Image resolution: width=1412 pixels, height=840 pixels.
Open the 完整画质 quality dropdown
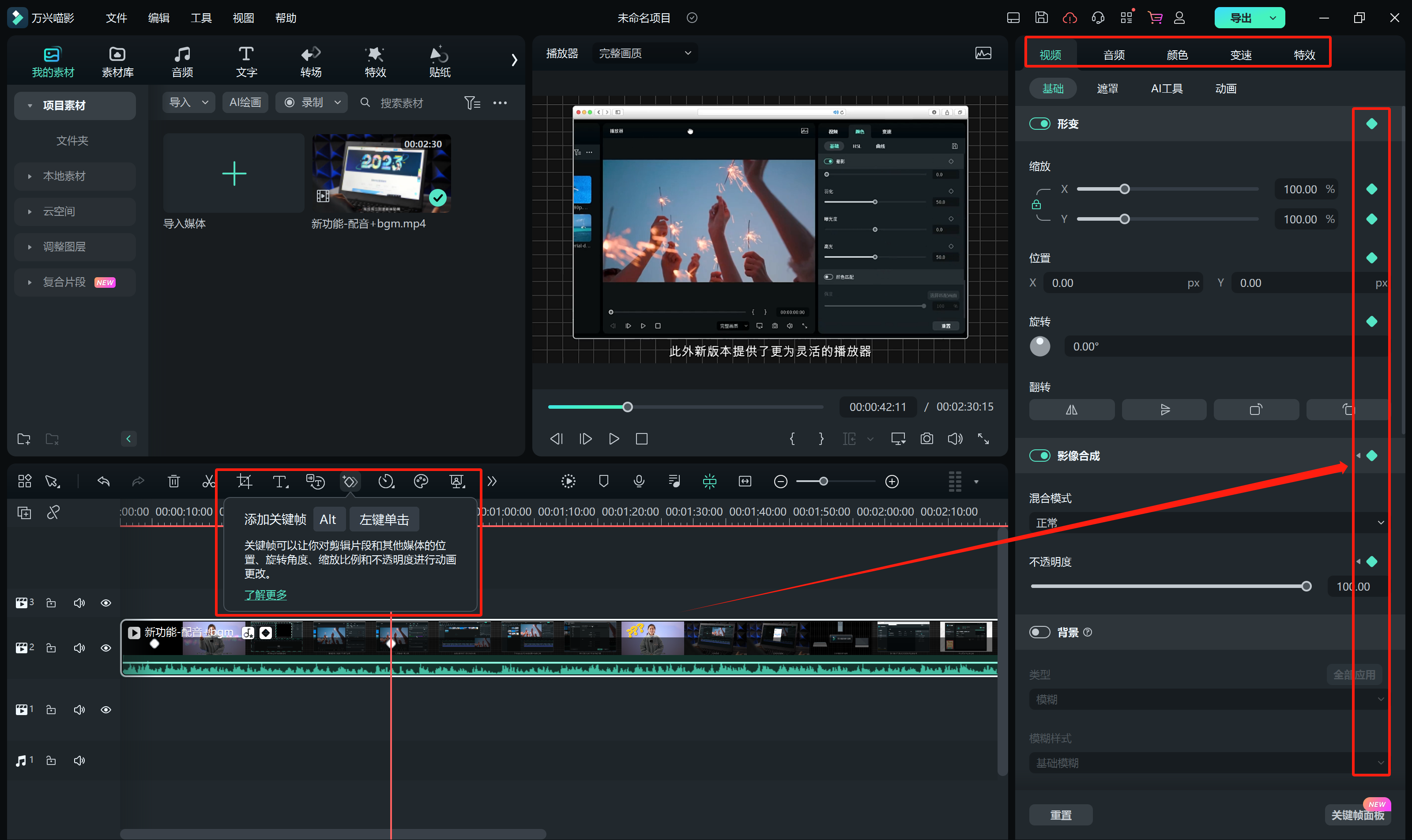644,53
